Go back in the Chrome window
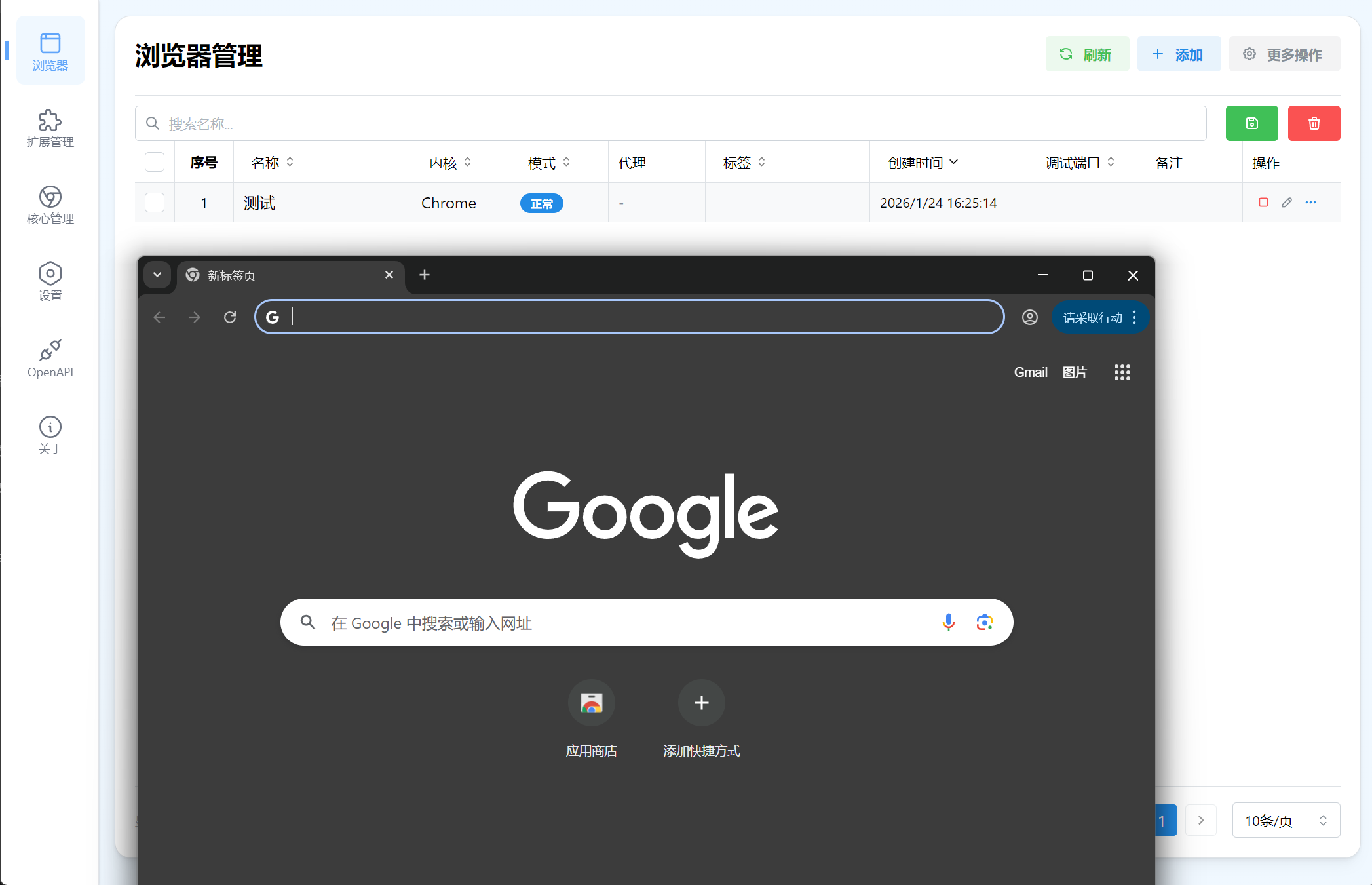Image resolution: width=1372 pixels, height=885 pixels. pyautogui.click(x=159, y=317)
